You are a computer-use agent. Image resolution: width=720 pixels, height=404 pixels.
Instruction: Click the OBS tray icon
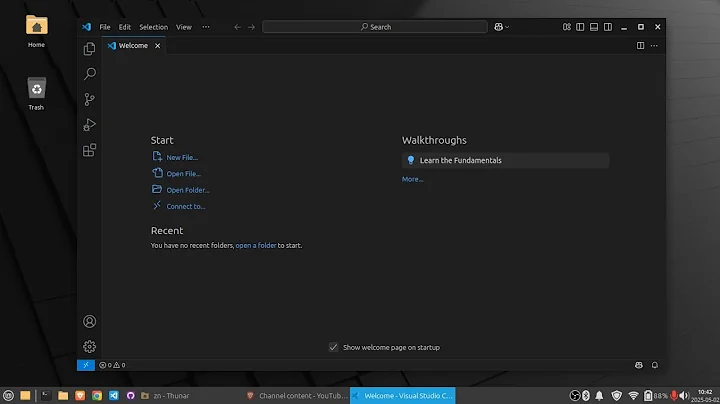tap(574, 395)
